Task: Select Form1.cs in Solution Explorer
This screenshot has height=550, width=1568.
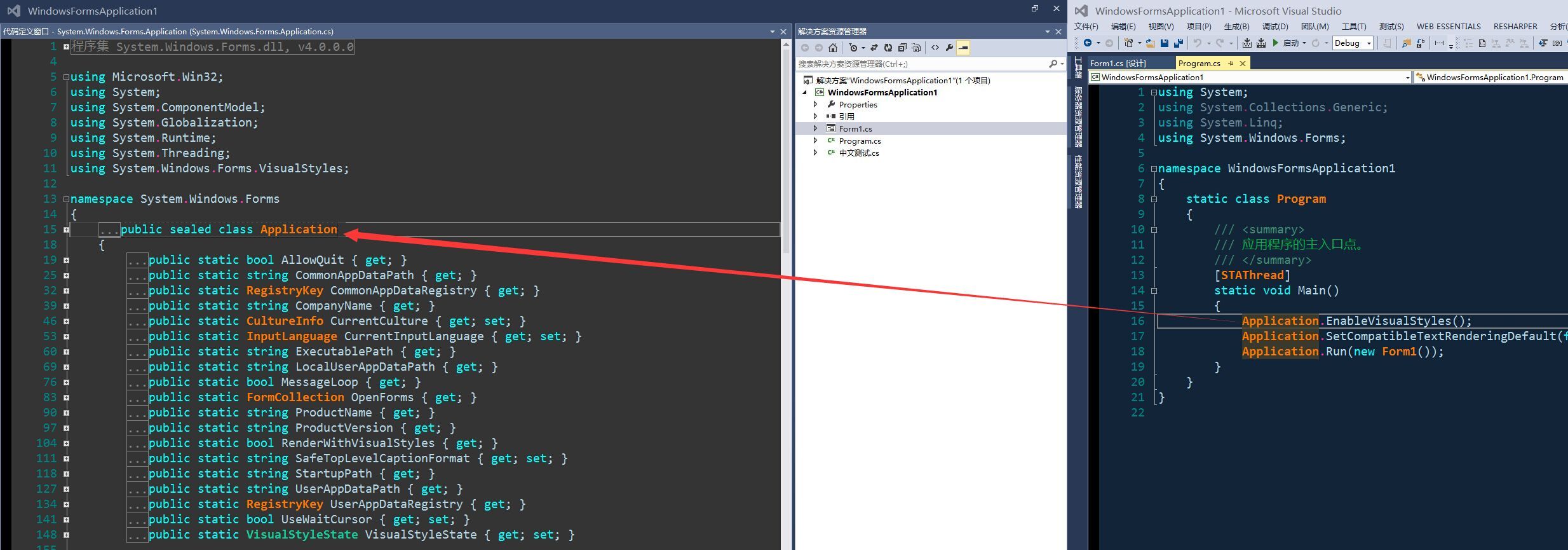Action: coord(855,128)
